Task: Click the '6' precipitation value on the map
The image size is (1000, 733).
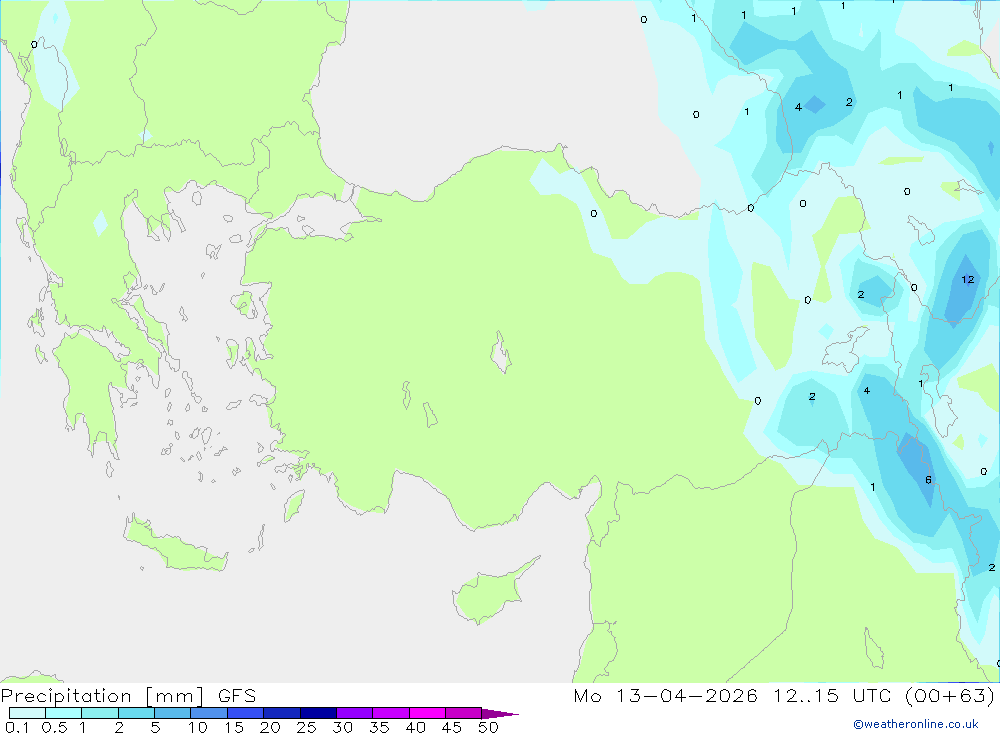Action: [x=928, y=480]
